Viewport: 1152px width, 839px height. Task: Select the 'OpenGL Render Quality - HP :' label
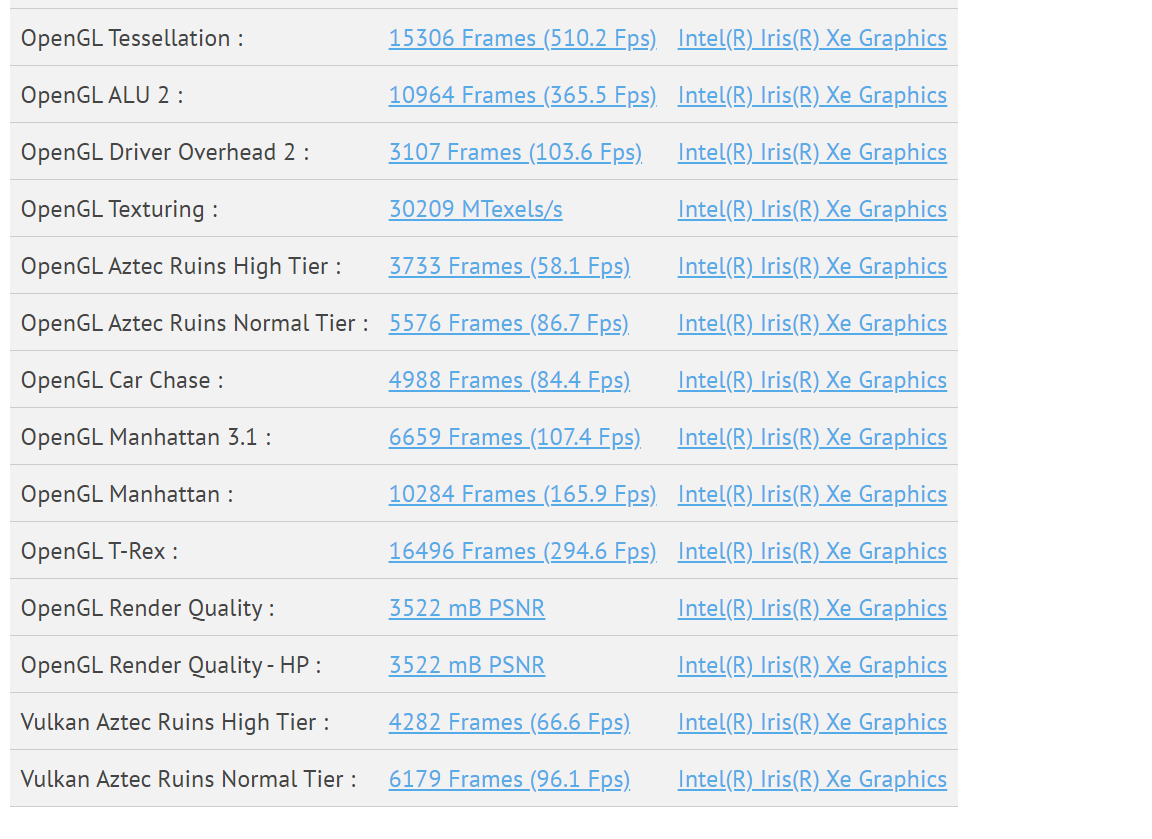[x=171, y=665]
